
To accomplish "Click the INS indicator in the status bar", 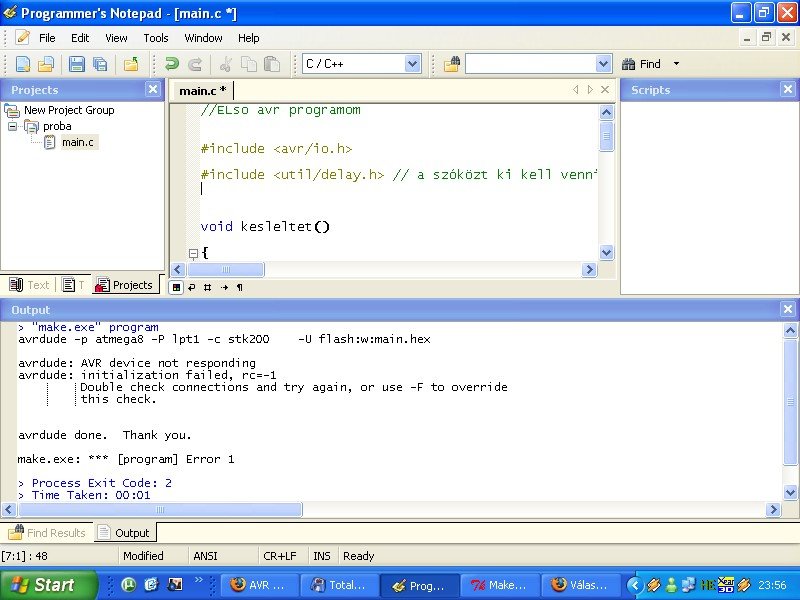I will 321,556.
